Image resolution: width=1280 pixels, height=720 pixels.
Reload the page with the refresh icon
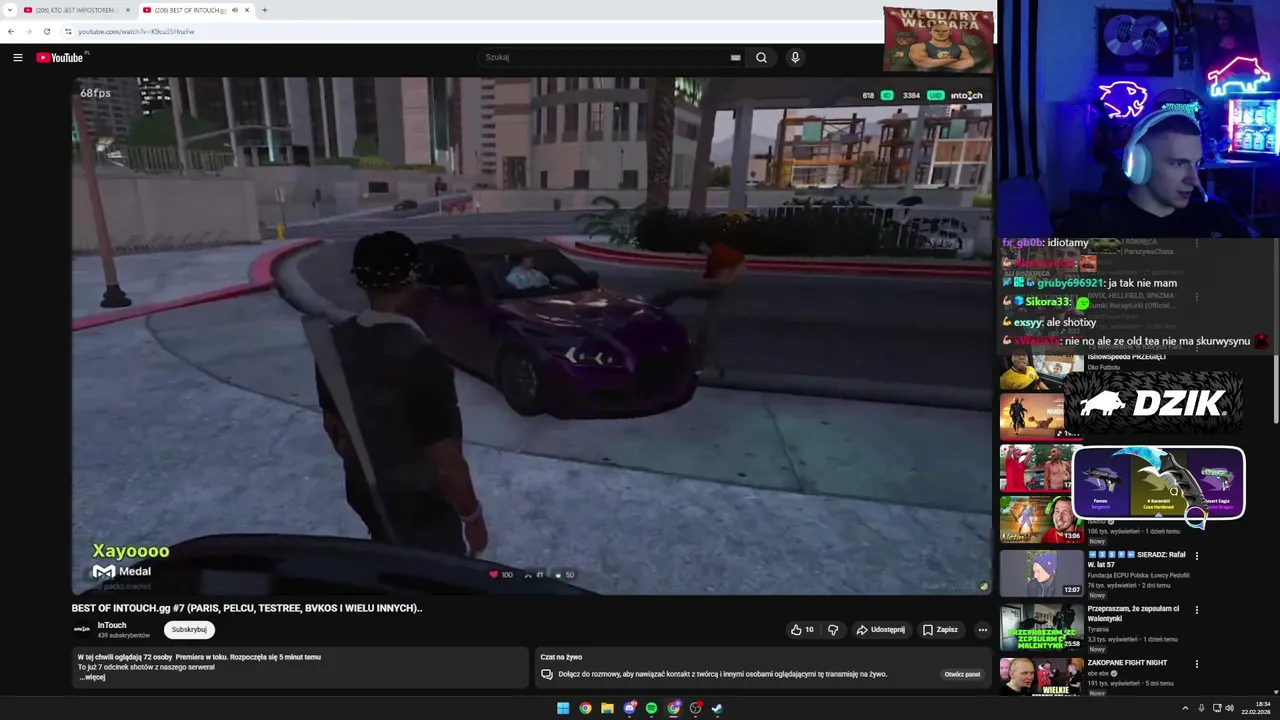point(46,31)
